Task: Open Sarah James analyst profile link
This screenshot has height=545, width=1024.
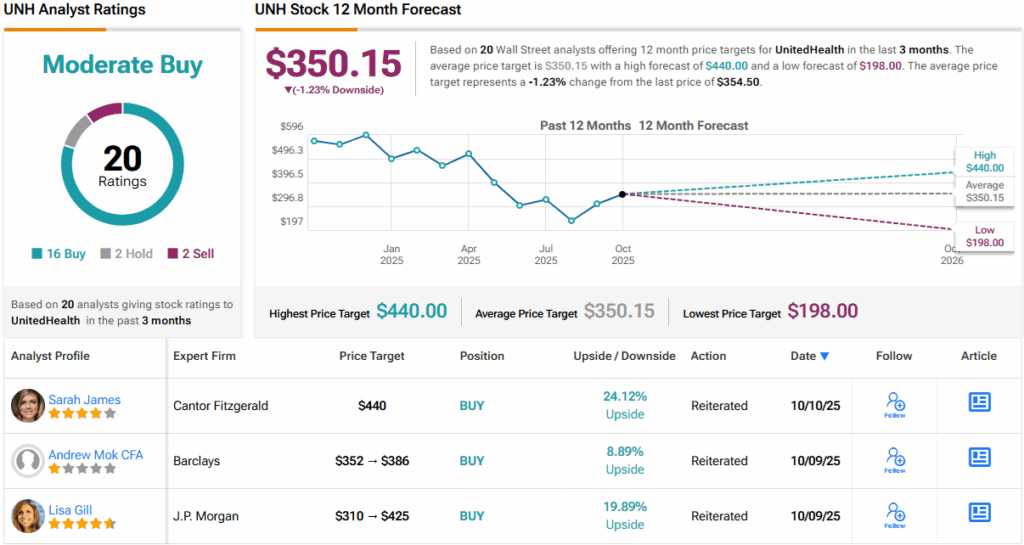Action: [x=84, y=399]
